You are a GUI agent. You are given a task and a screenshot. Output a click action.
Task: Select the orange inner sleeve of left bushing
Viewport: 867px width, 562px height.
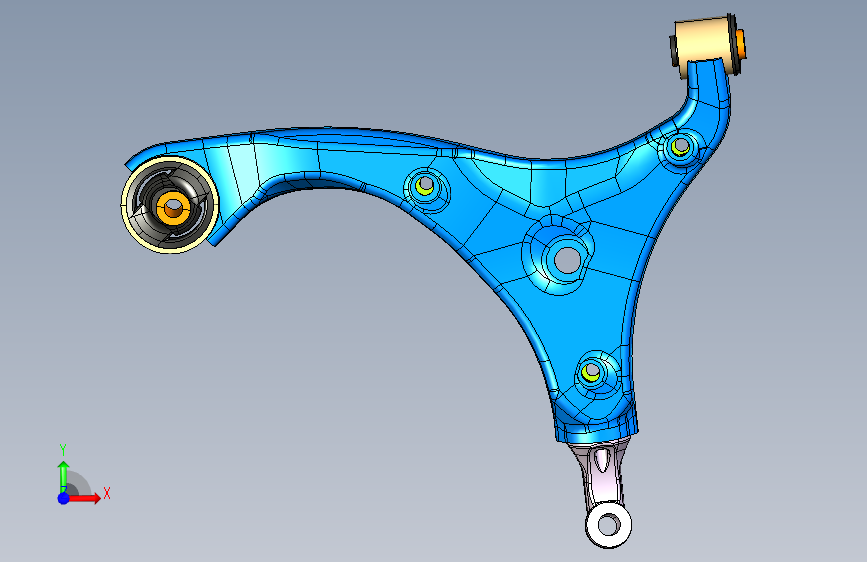coord(174,208)
